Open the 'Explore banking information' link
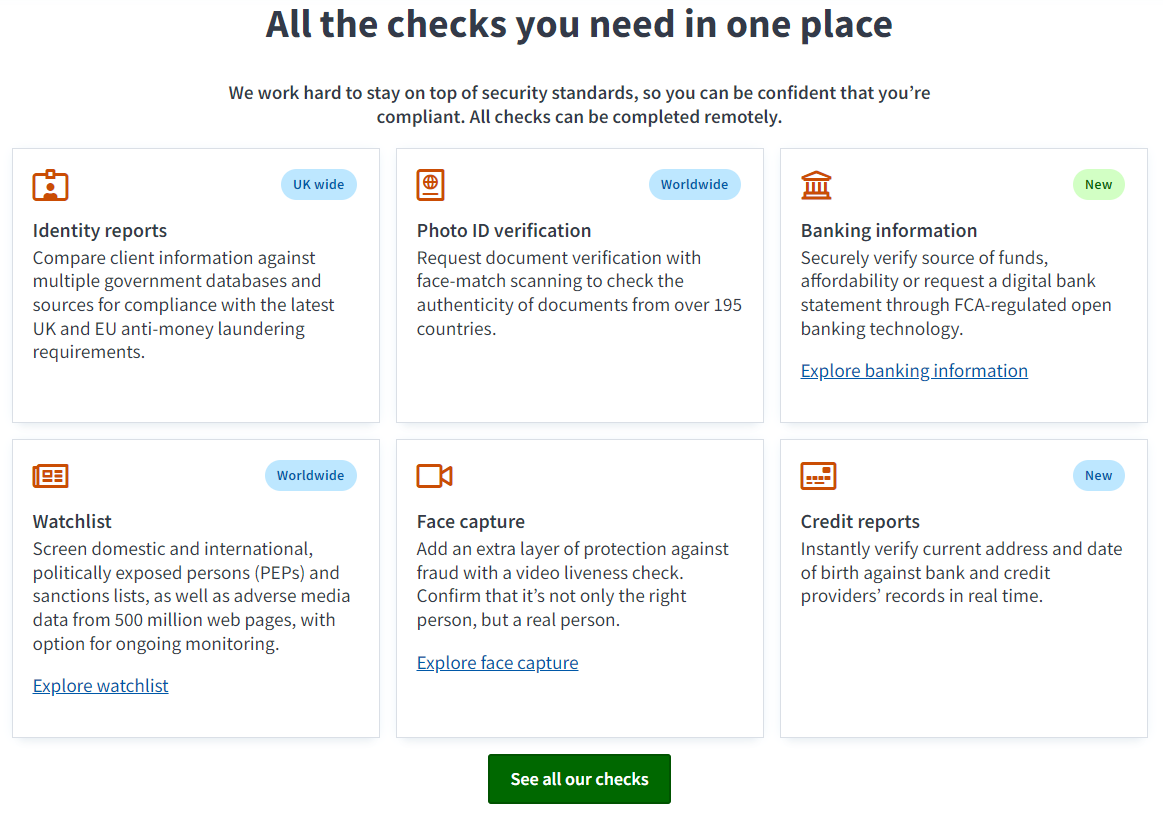This screenshot has height=816, width=1163. pyautogui.click(x=913, y=370)
